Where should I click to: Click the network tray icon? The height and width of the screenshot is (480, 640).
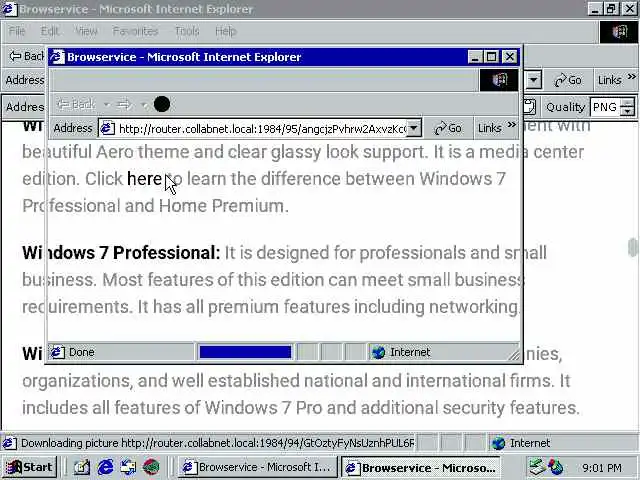[x=536, y=467]
